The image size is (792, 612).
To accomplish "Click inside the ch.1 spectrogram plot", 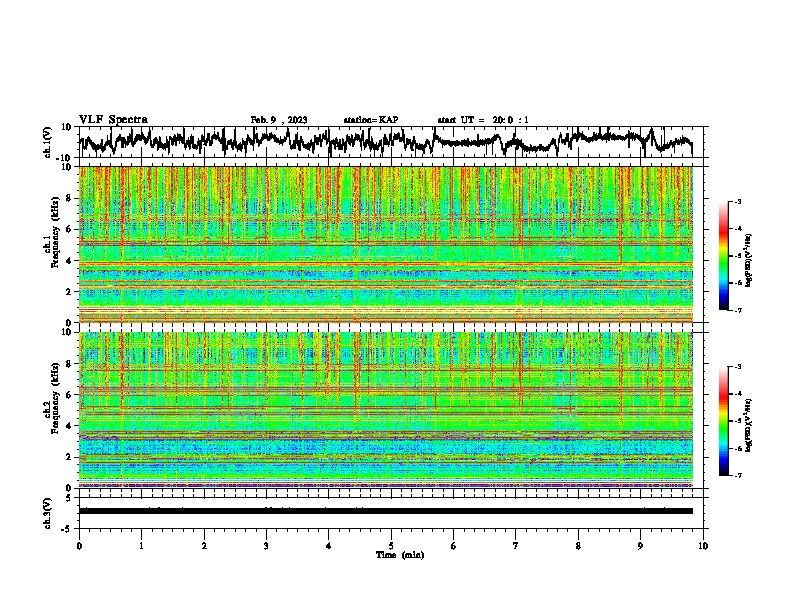I will (x=386, y=244).
